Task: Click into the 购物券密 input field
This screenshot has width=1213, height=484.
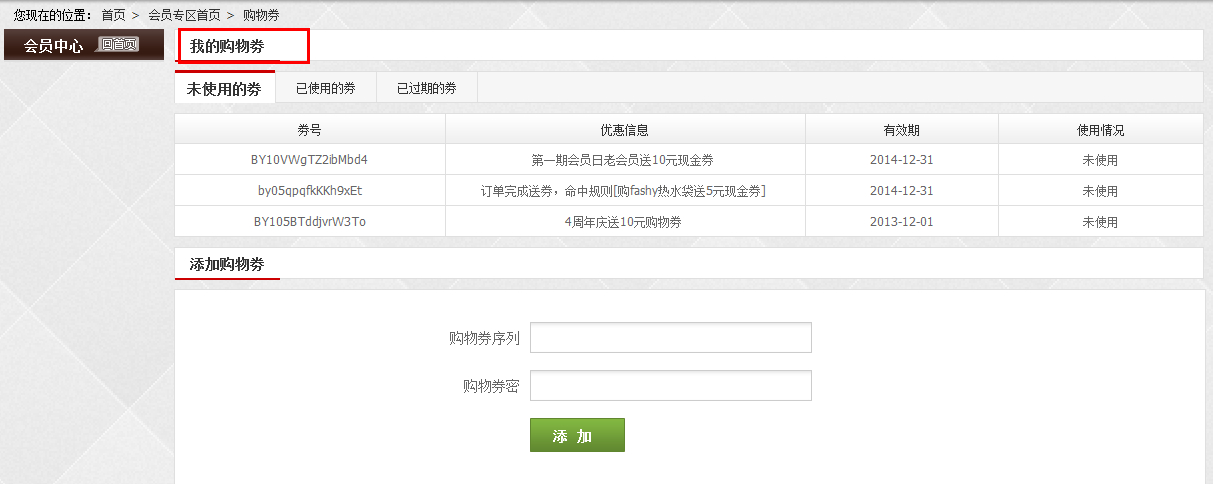Action: (x=670, y=386)
